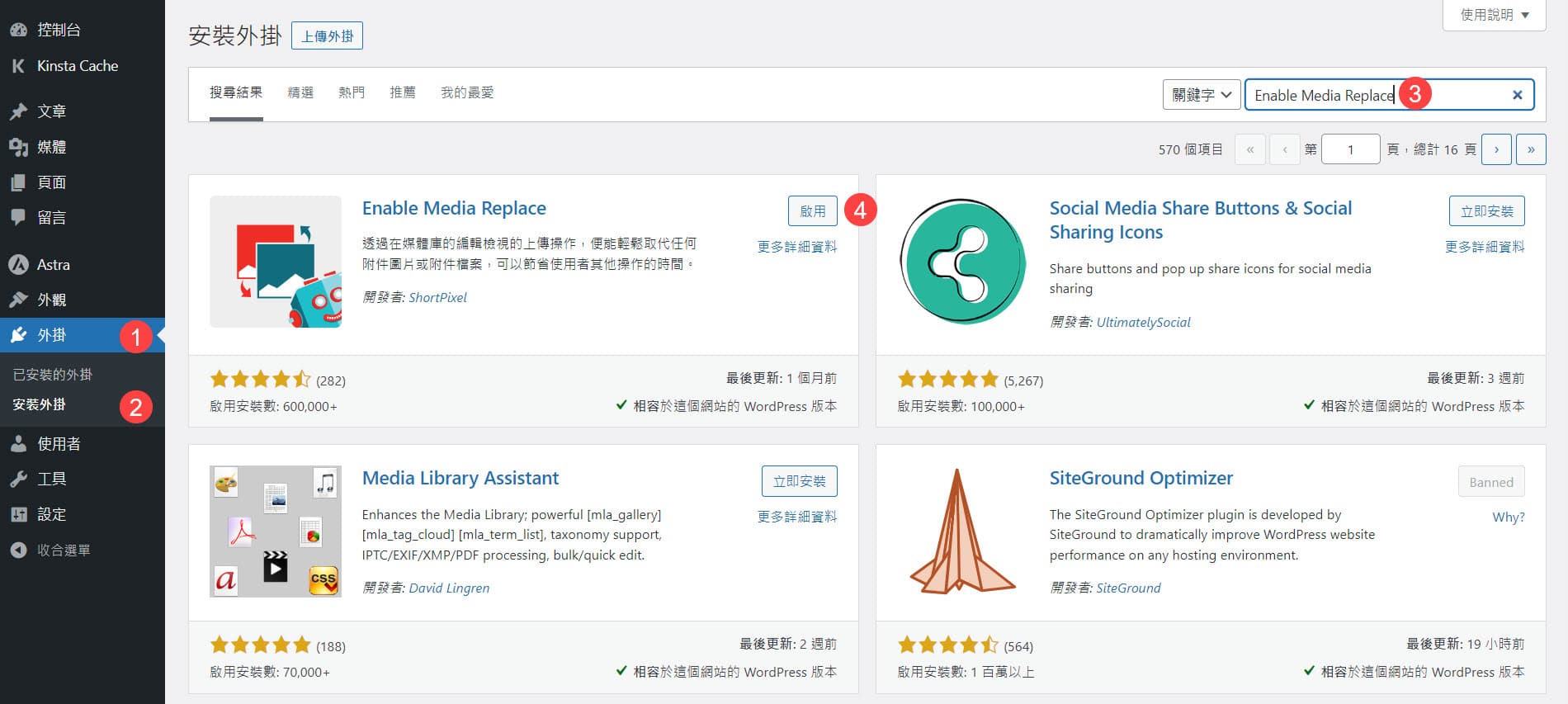1568x704 pixels.
Task: Open Social Media Share Buttons plugin thumbnail
Action: point(963,262)
